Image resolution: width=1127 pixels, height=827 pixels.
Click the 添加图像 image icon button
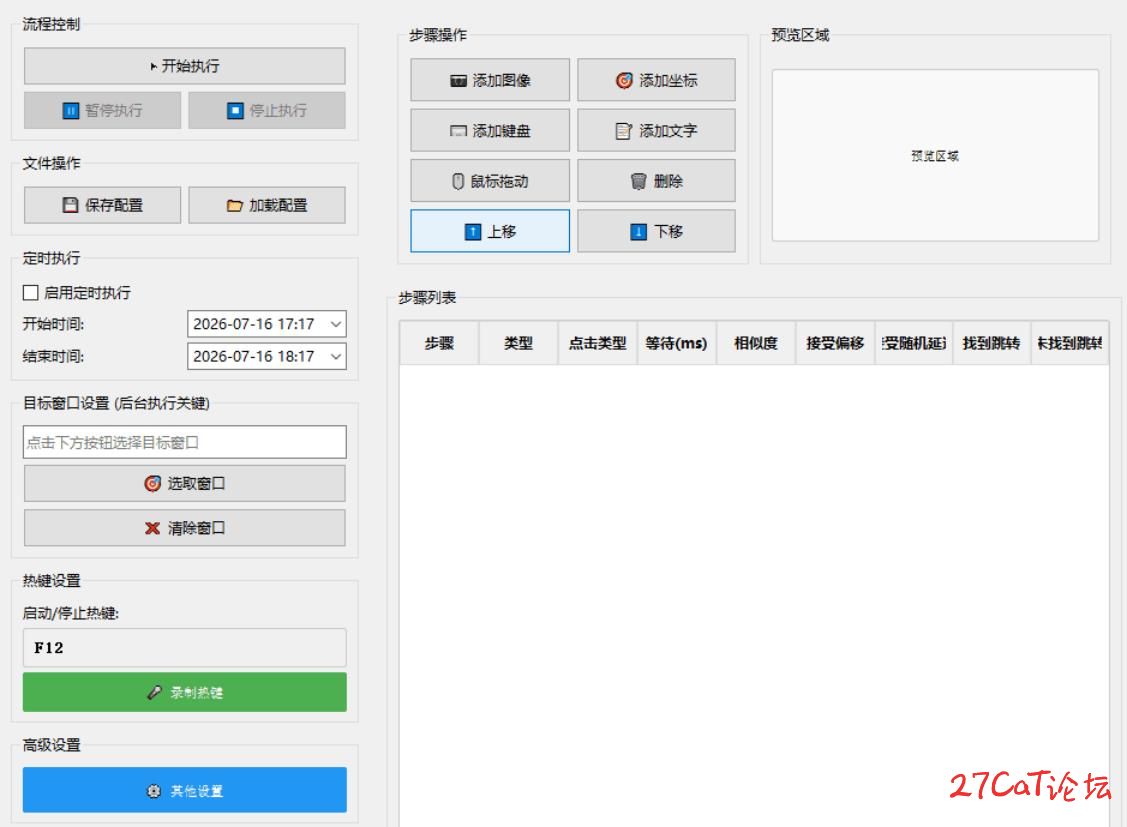(458, 80)
